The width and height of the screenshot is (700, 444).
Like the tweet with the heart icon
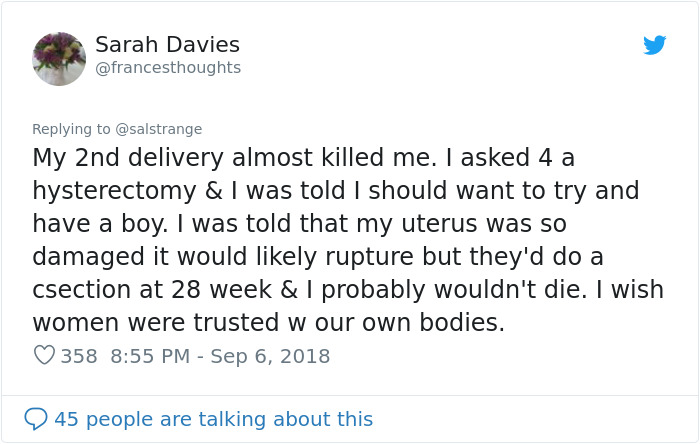pos(44,356)
